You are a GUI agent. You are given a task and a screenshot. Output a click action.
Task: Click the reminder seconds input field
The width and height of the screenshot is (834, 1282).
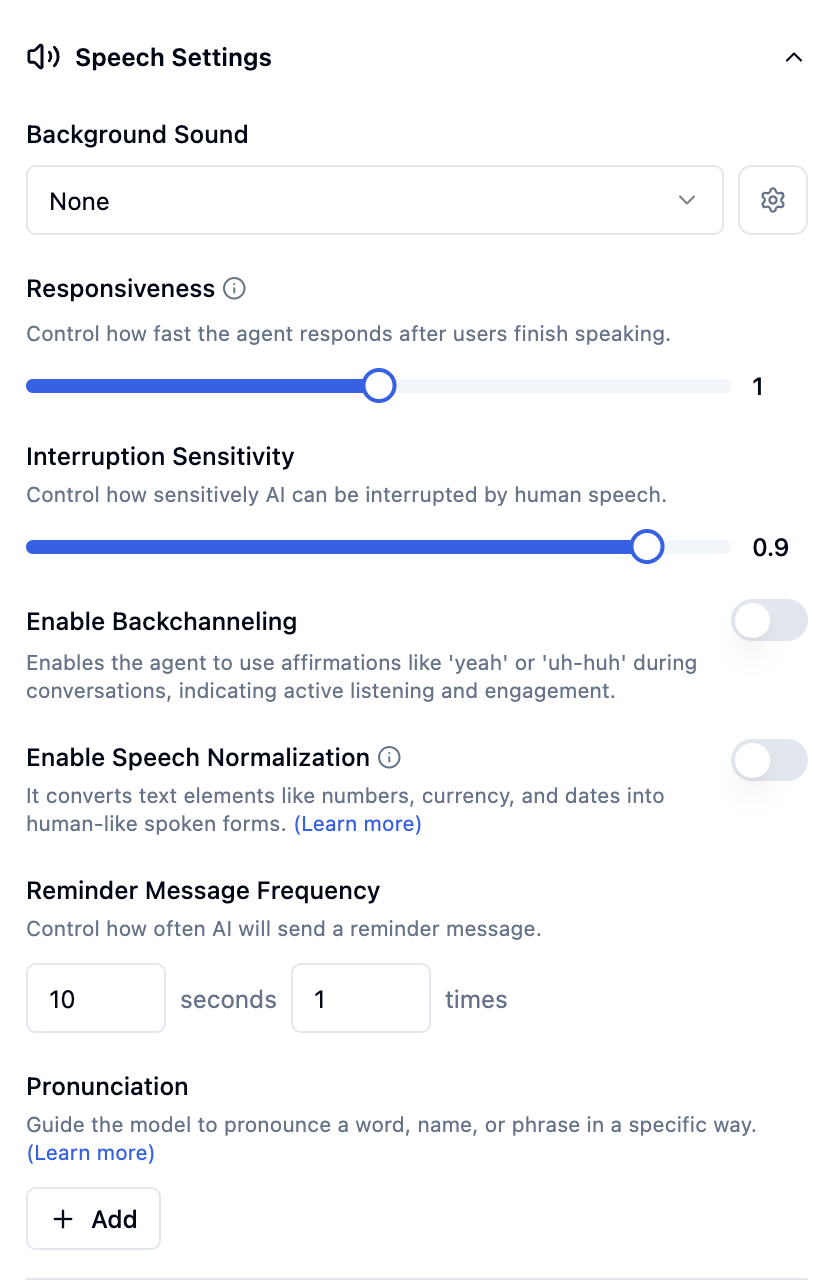click(x=95, y=997)
